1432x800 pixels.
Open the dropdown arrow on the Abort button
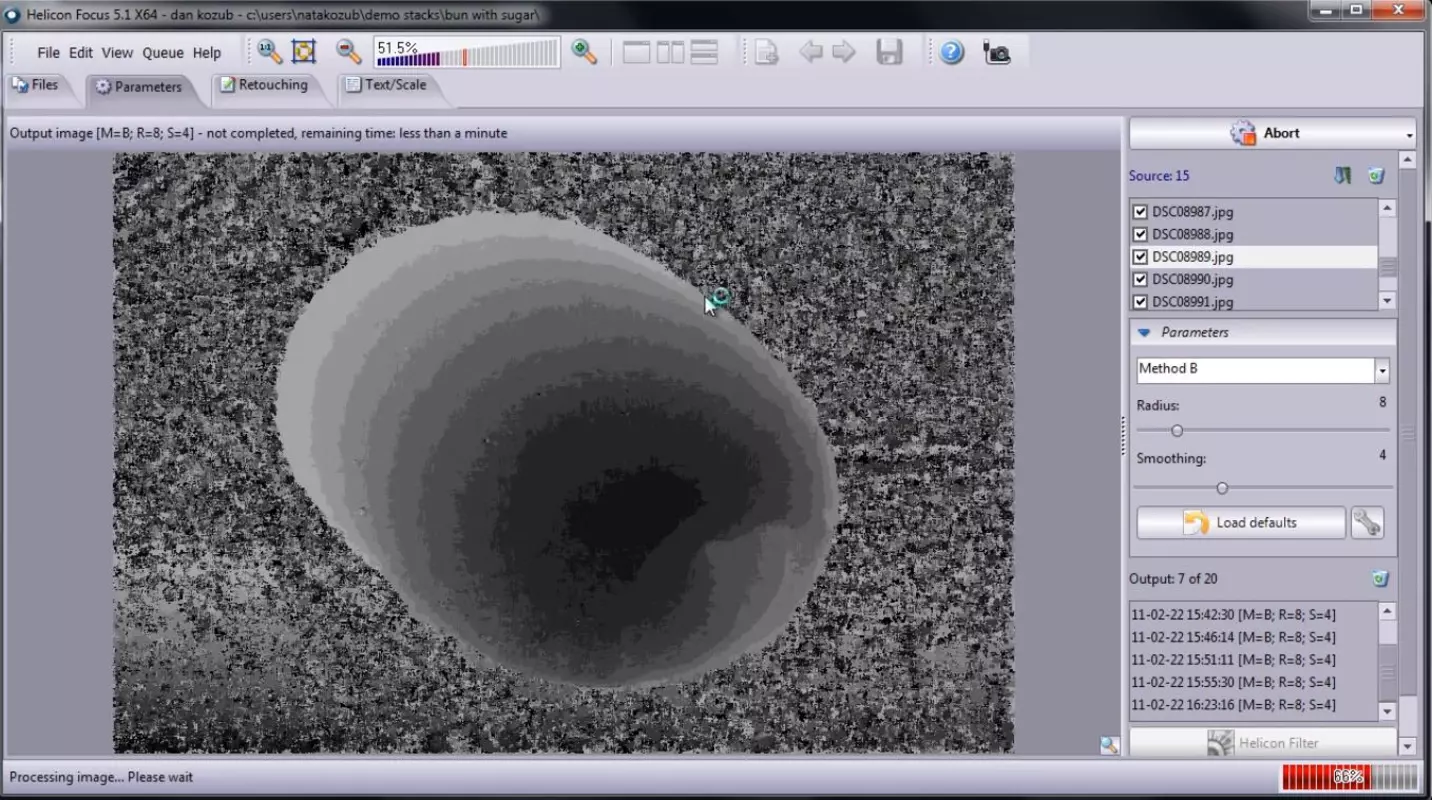[1410, 134]
